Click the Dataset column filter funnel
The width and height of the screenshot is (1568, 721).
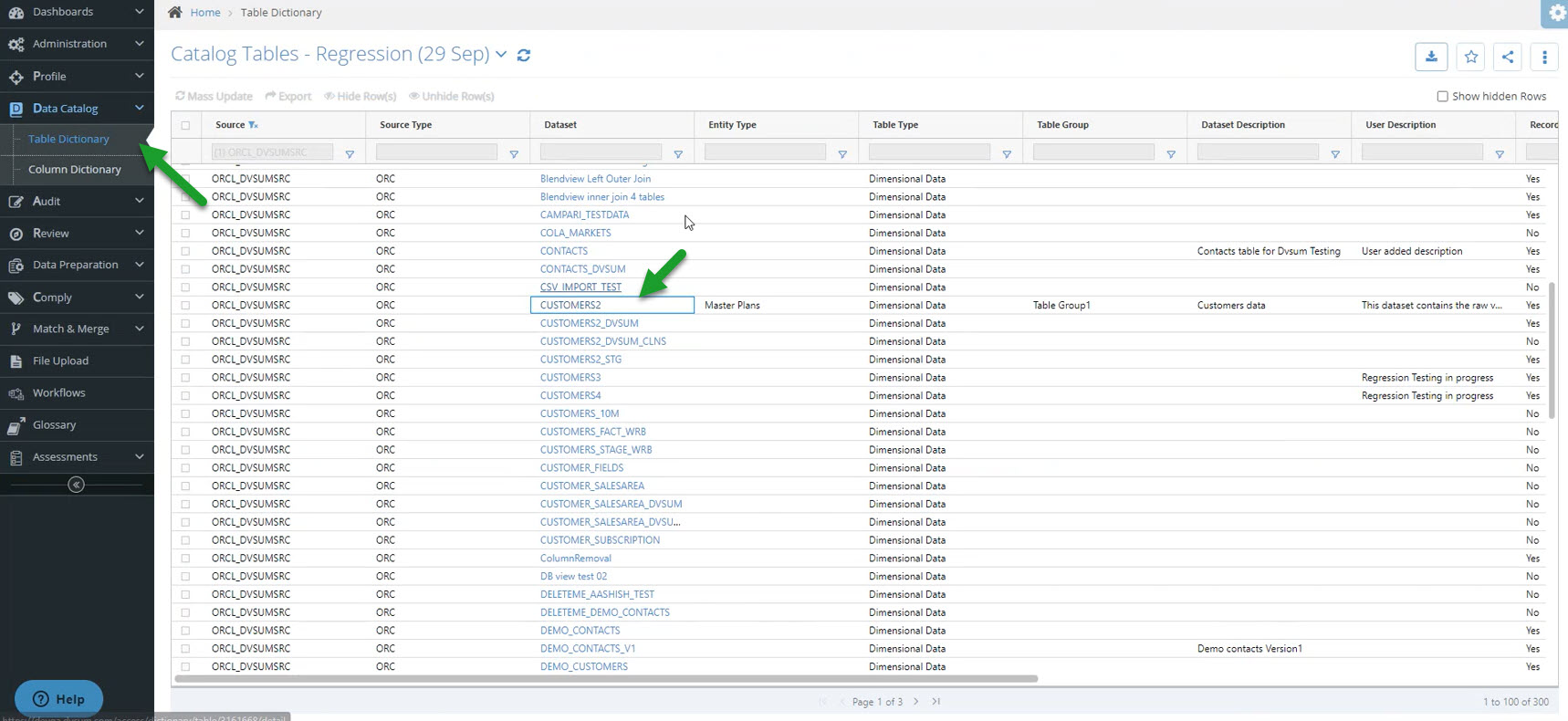click(x=678, y=154)
